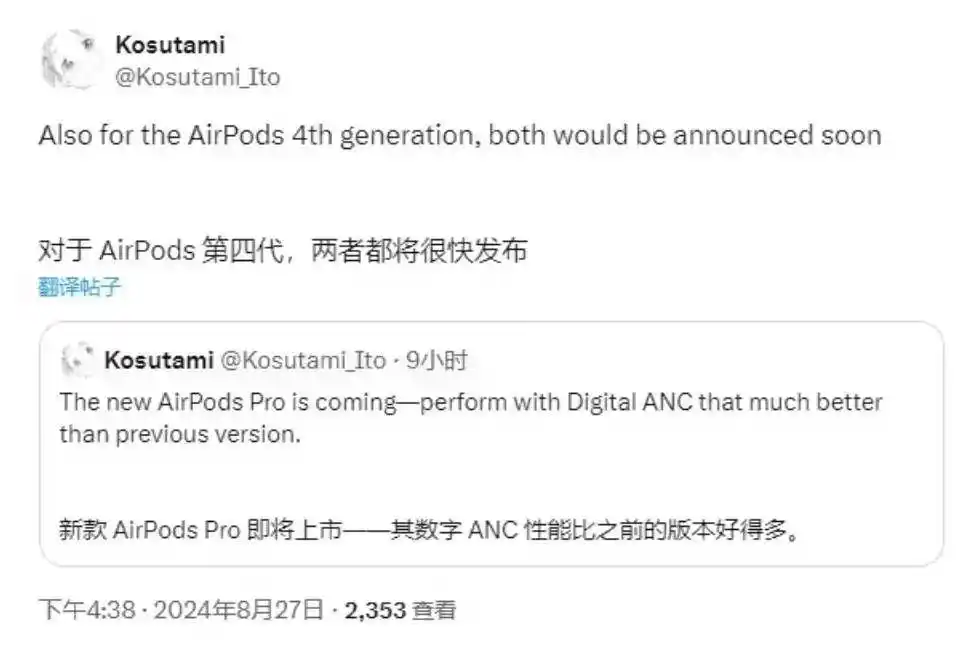Click the 2,353 view count number
This screenshot has width=975, height=652.
pyautogui.click(x=375, y=609)
